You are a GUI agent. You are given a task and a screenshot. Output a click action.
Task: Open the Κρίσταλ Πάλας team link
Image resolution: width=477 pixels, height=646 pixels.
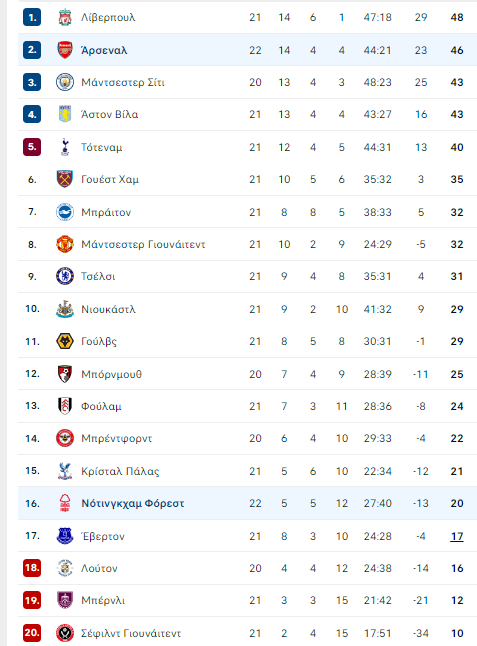coord(120,471)
